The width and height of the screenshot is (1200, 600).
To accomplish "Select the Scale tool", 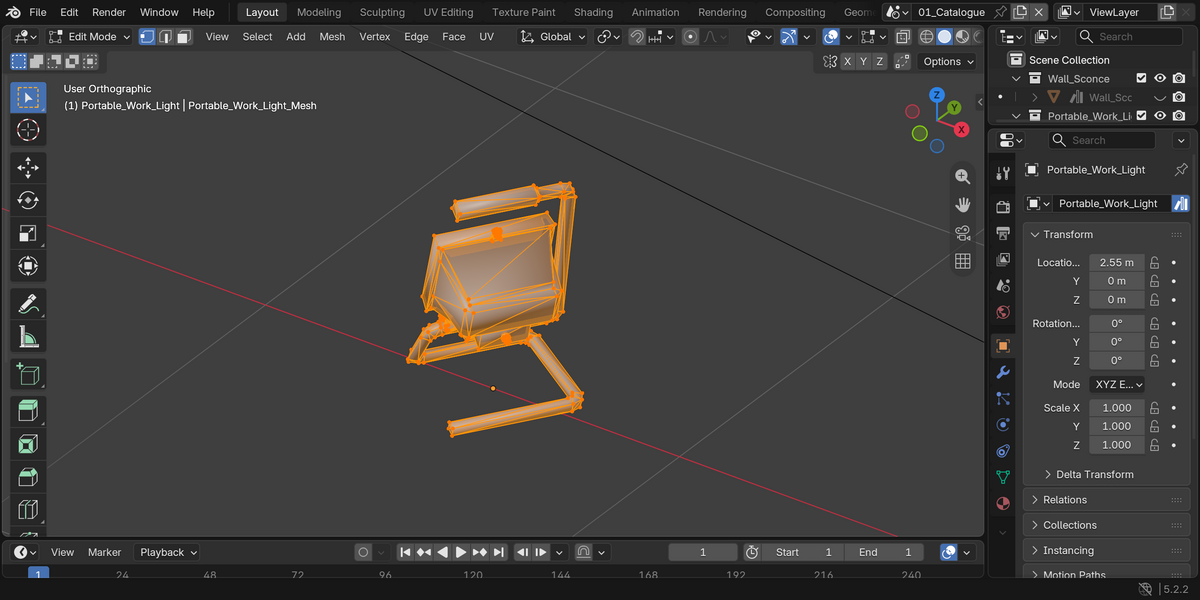I will pyautogui.click(x=28, y=233).
